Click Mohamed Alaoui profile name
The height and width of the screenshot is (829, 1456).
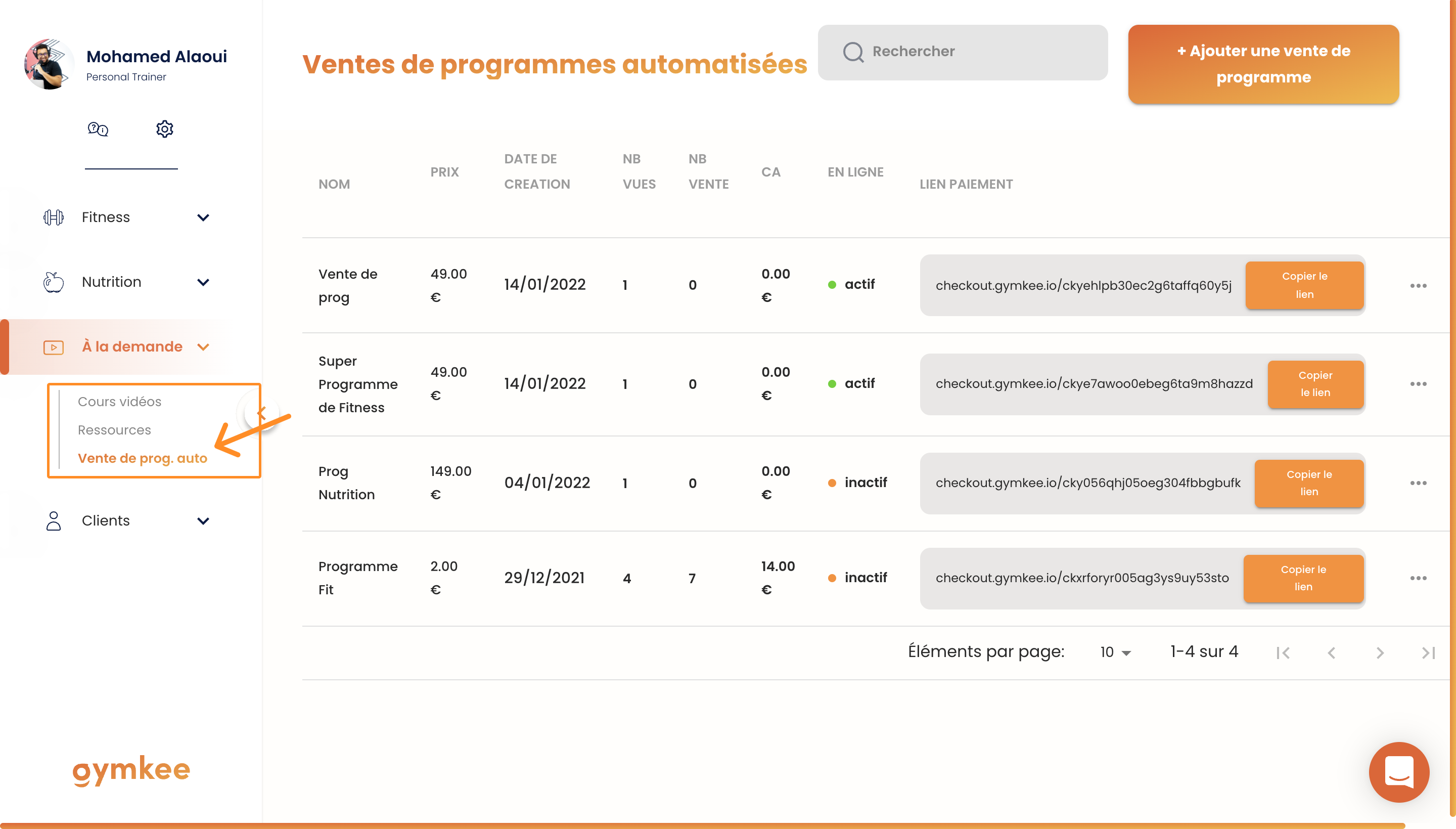[x=156, y=56]
